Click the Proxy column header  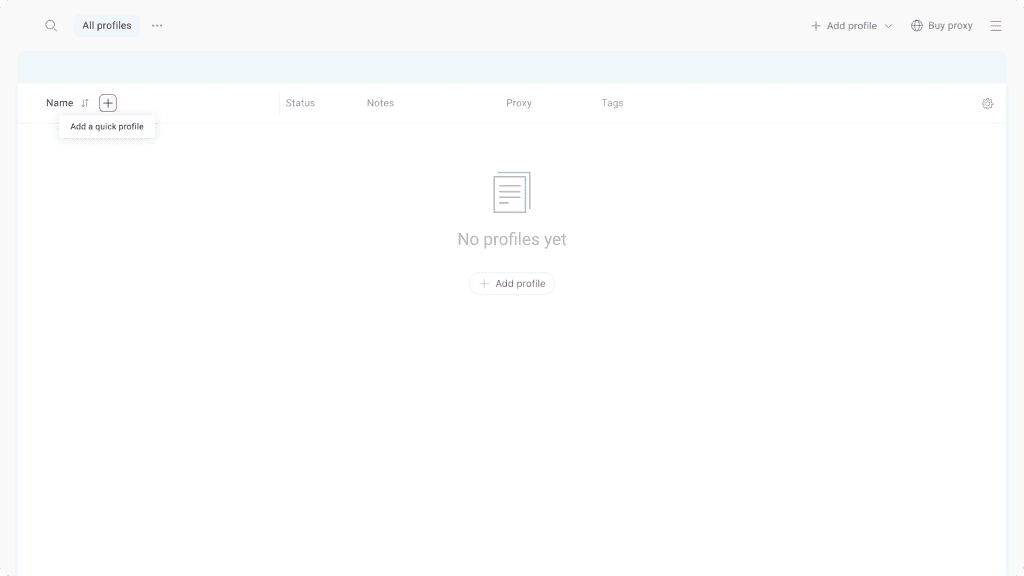pos(519,103)
